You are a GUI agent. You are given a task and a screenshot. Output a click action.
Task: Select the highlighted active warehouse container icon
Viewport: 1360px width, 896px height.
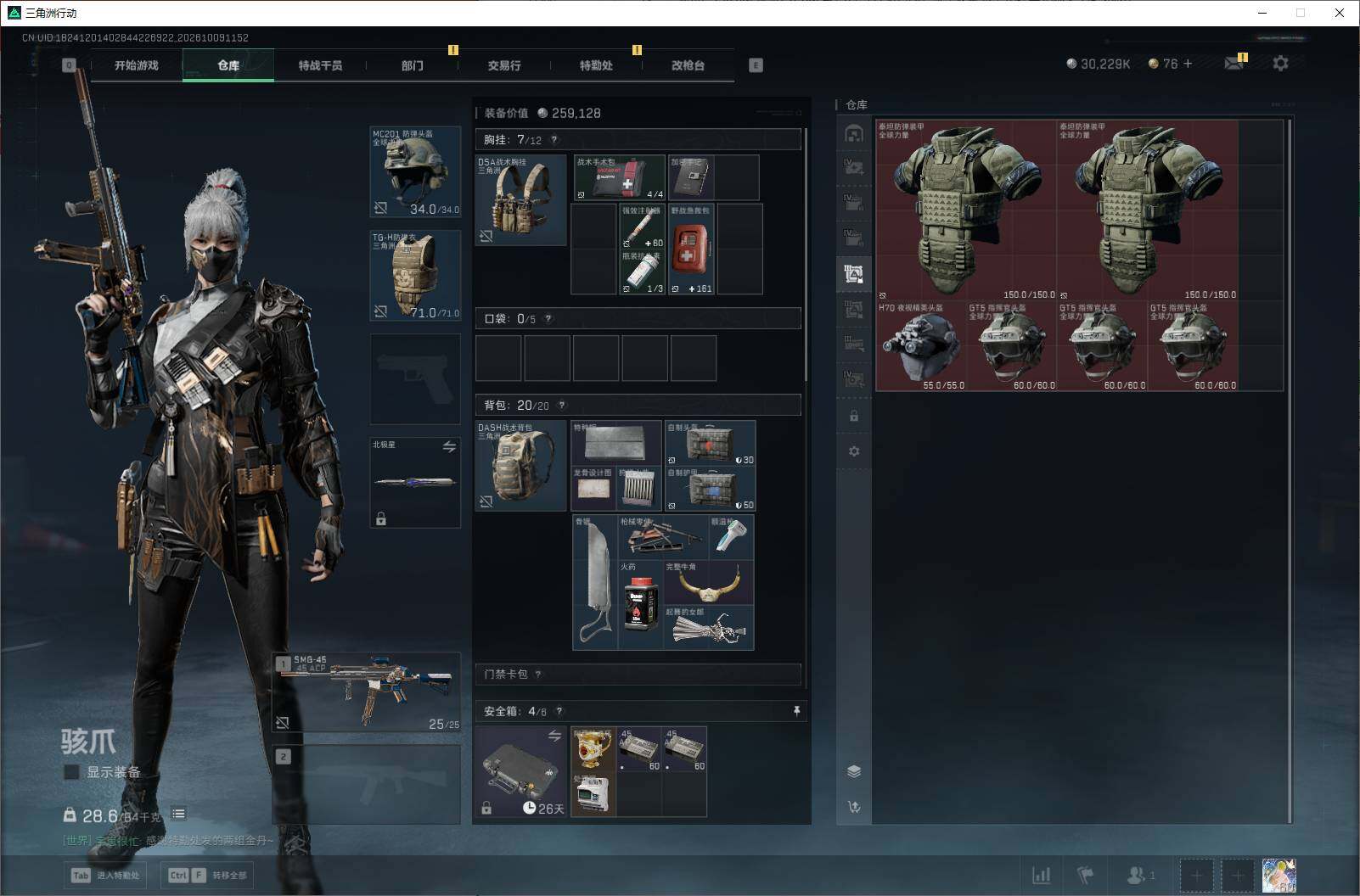click(854, 273)
